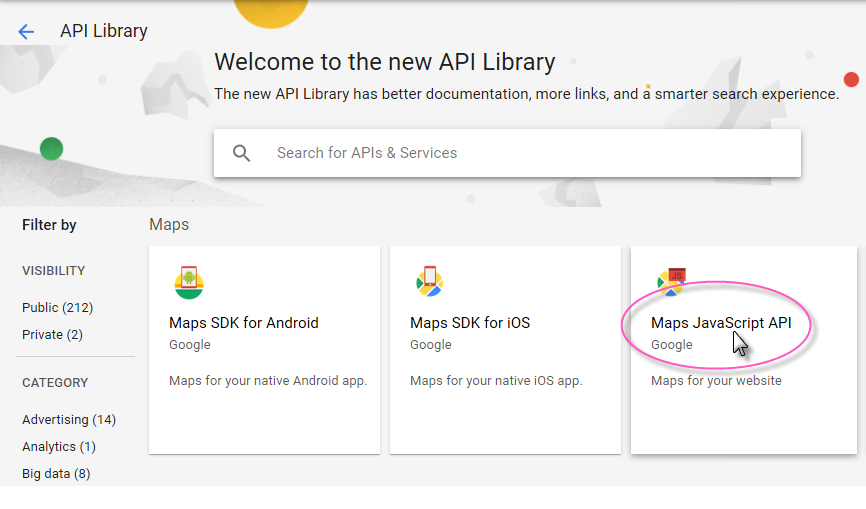Screen dimensions: 866x509
Task: Filter by Public (212) visibility
Action: point(57,307)
